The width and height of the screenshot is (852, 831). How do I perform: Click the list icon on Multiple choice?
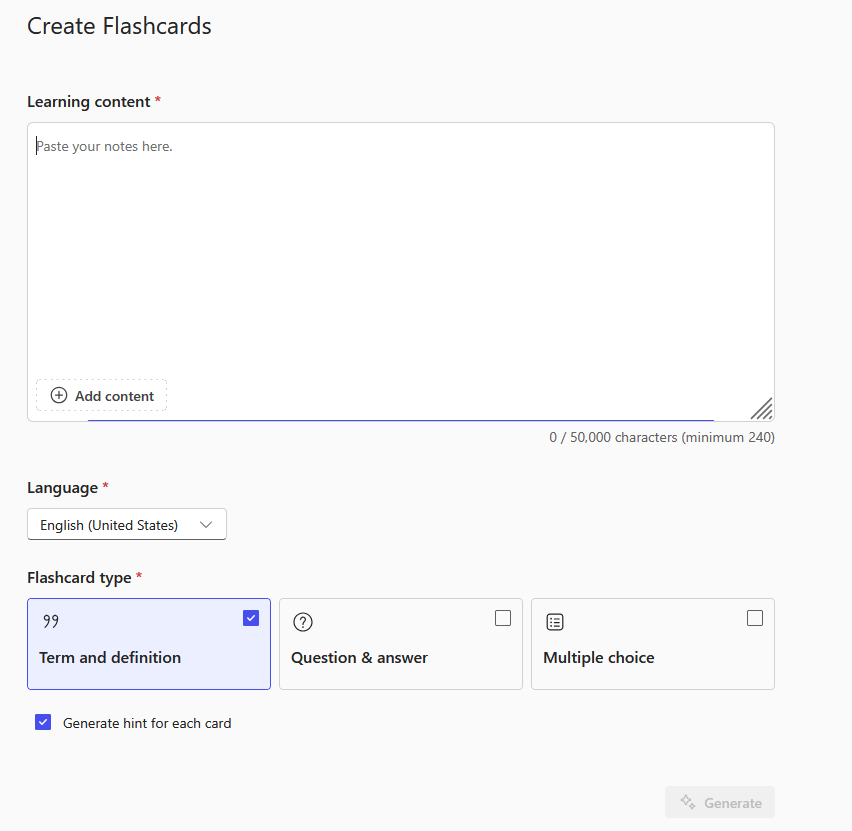coord(555,622)
